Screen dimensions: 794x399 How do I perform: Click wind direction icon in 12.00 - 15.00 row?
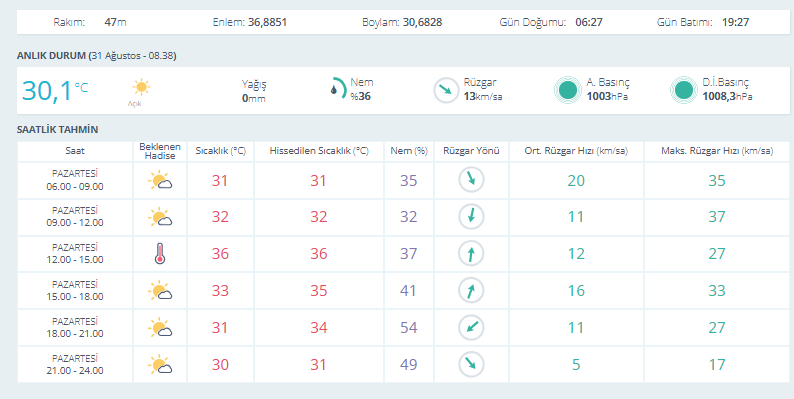[471, 254]
